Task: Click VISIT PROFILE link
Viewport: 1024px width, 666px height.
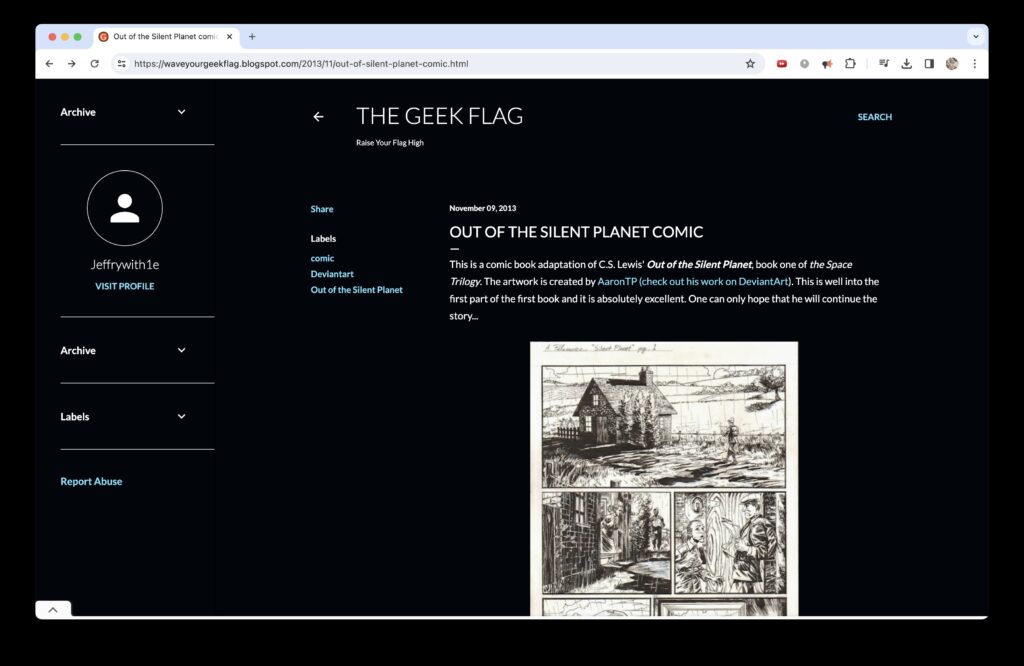Action: [x=125, y=286]
